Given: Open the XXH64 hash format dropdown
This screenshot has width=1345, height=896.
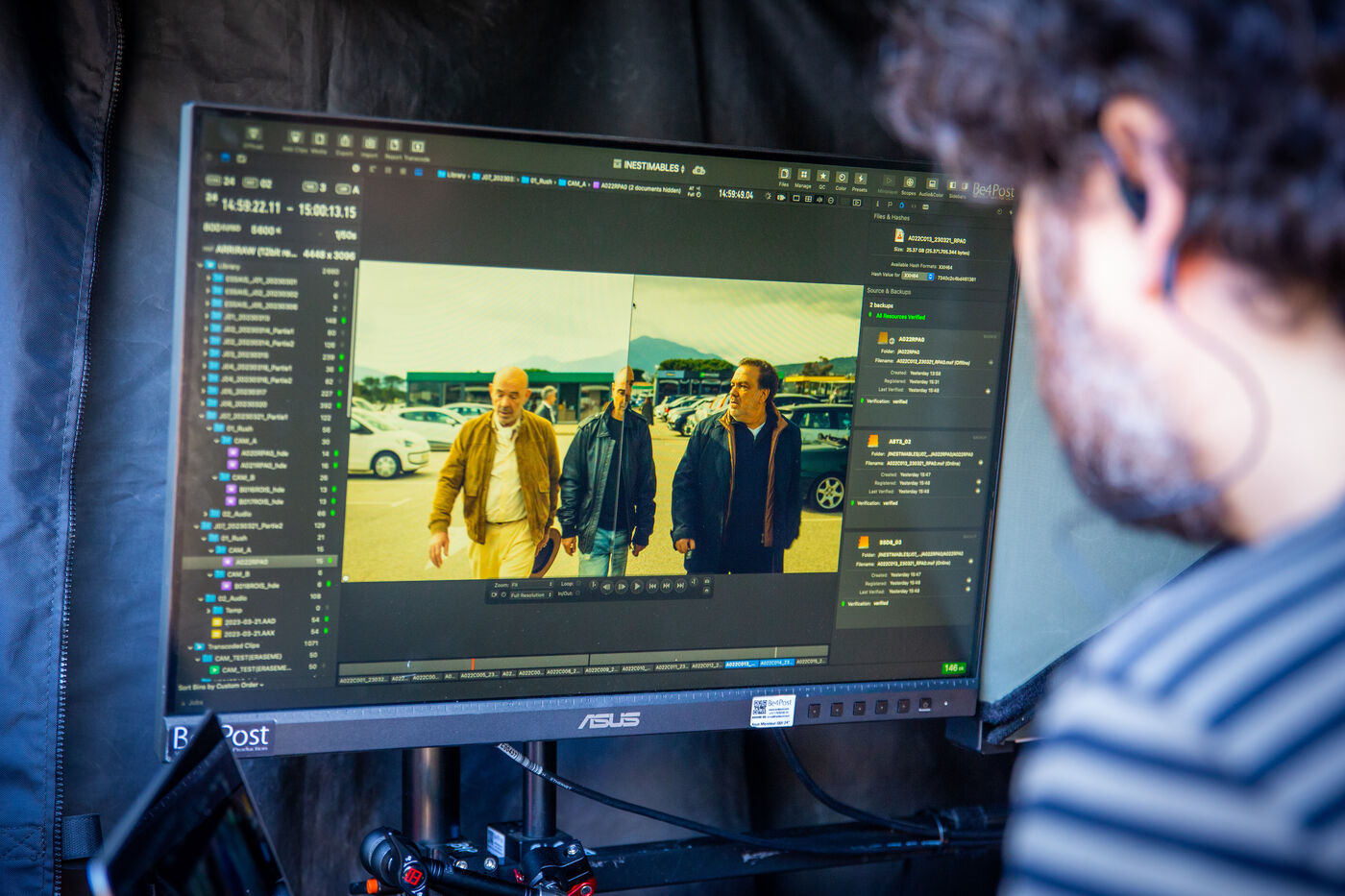Looking at the screenshot, I should (x=917, y=277).
